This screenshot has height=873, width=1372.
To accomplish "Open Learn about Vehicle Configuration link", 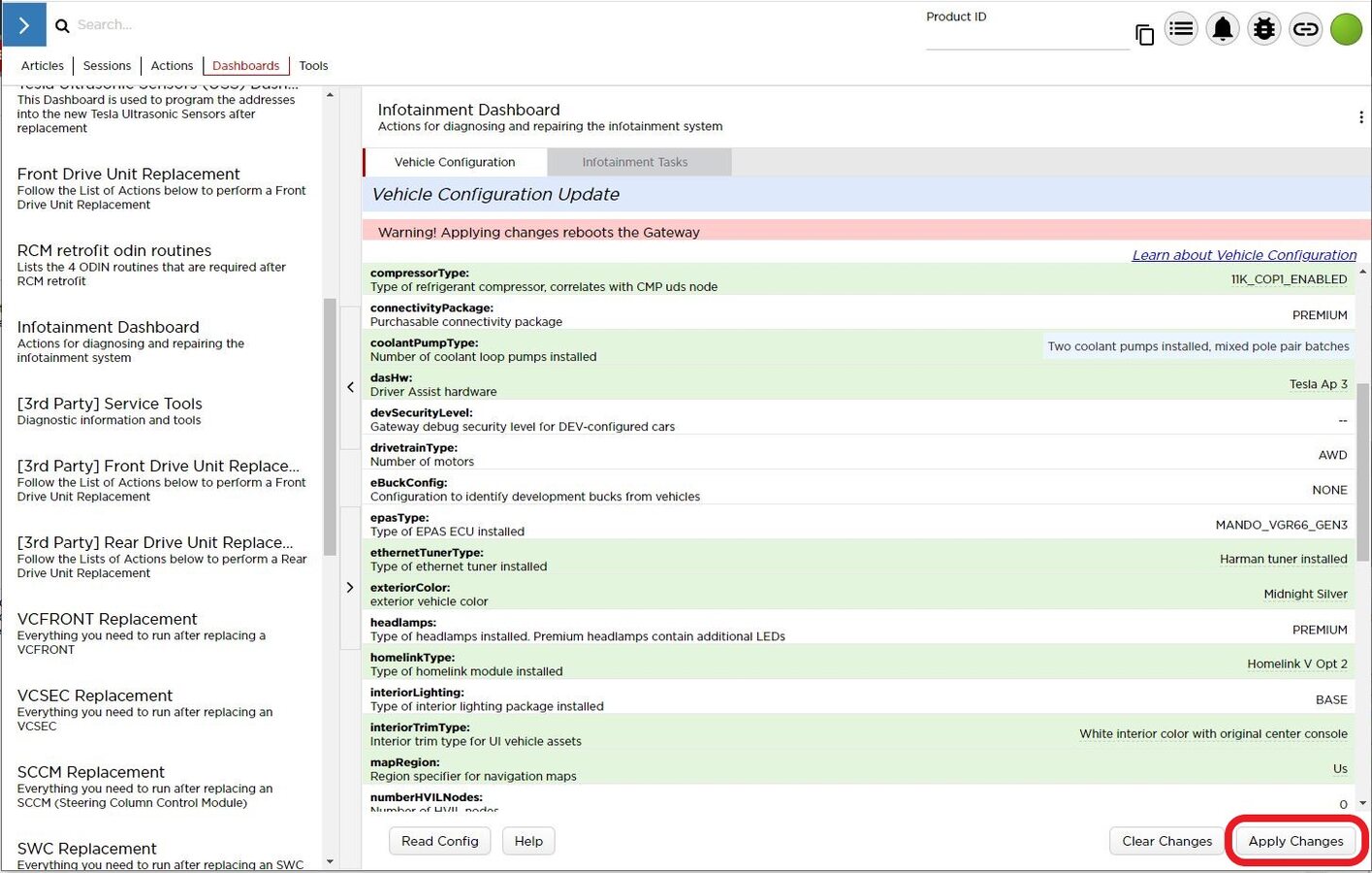I will (x=1244, y=255).
